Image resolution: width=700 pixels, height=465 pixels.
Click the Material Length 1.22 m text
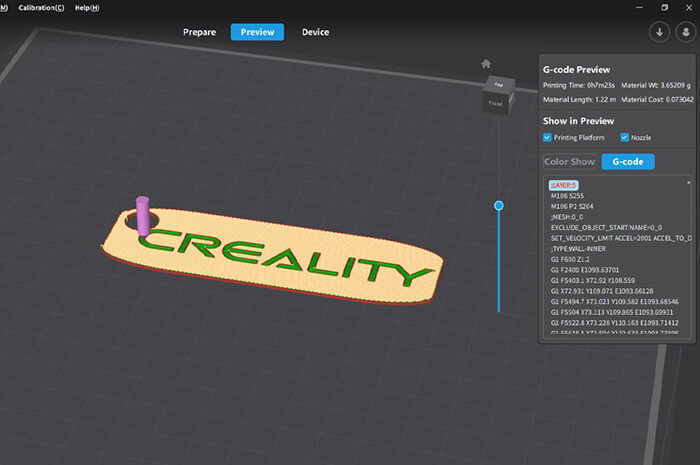[x=579, y=100]
